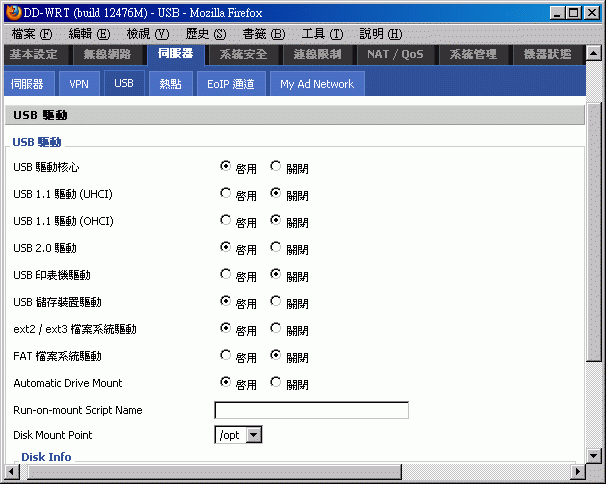606x484 pixels.
Task: Go to My Ad Network sub-tab
Action: click(x=316, y=84)
